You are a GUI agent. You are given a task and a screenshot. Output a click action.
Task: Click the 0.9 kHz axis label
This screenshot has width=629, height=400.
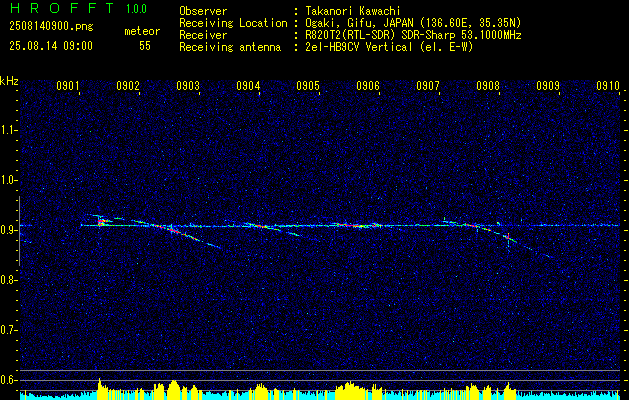9,230
